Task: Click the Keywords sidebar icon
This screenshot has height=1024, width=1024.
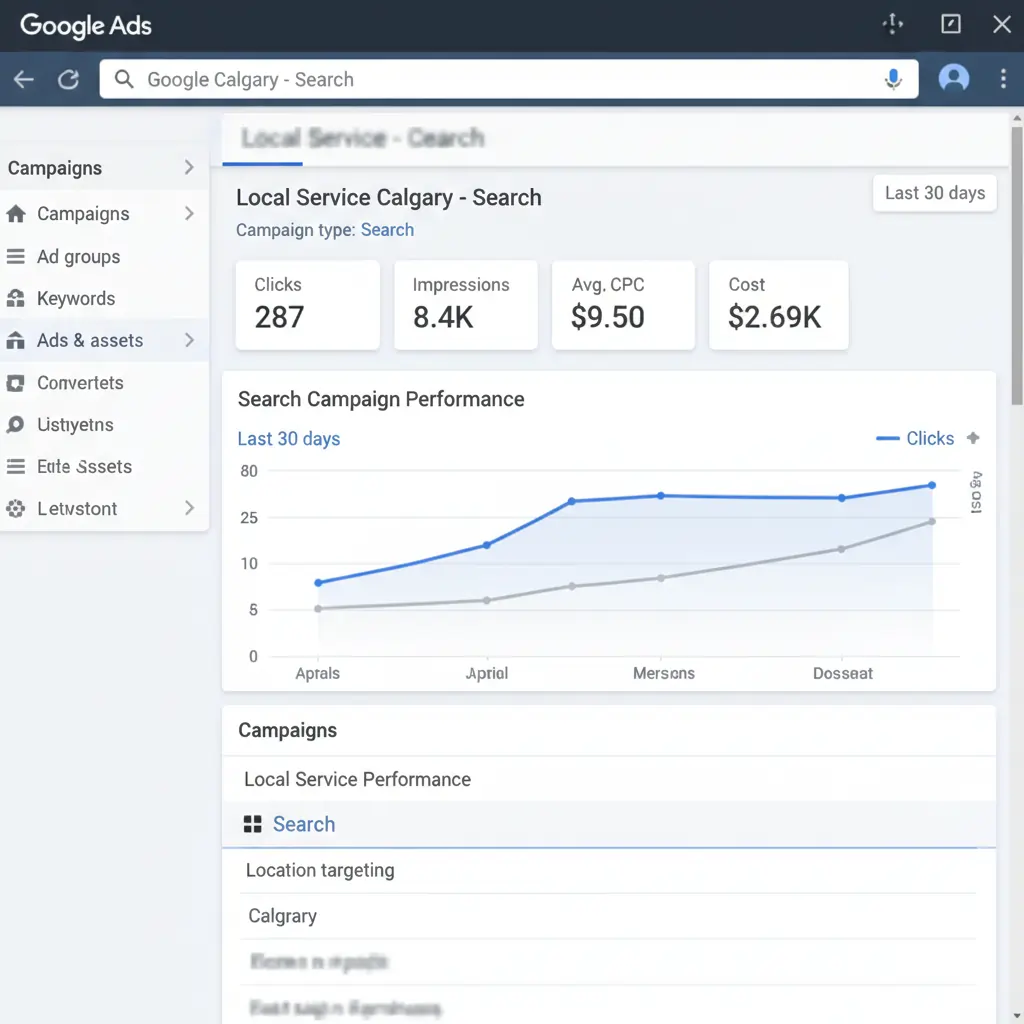Action: click(x=16, y=298)
